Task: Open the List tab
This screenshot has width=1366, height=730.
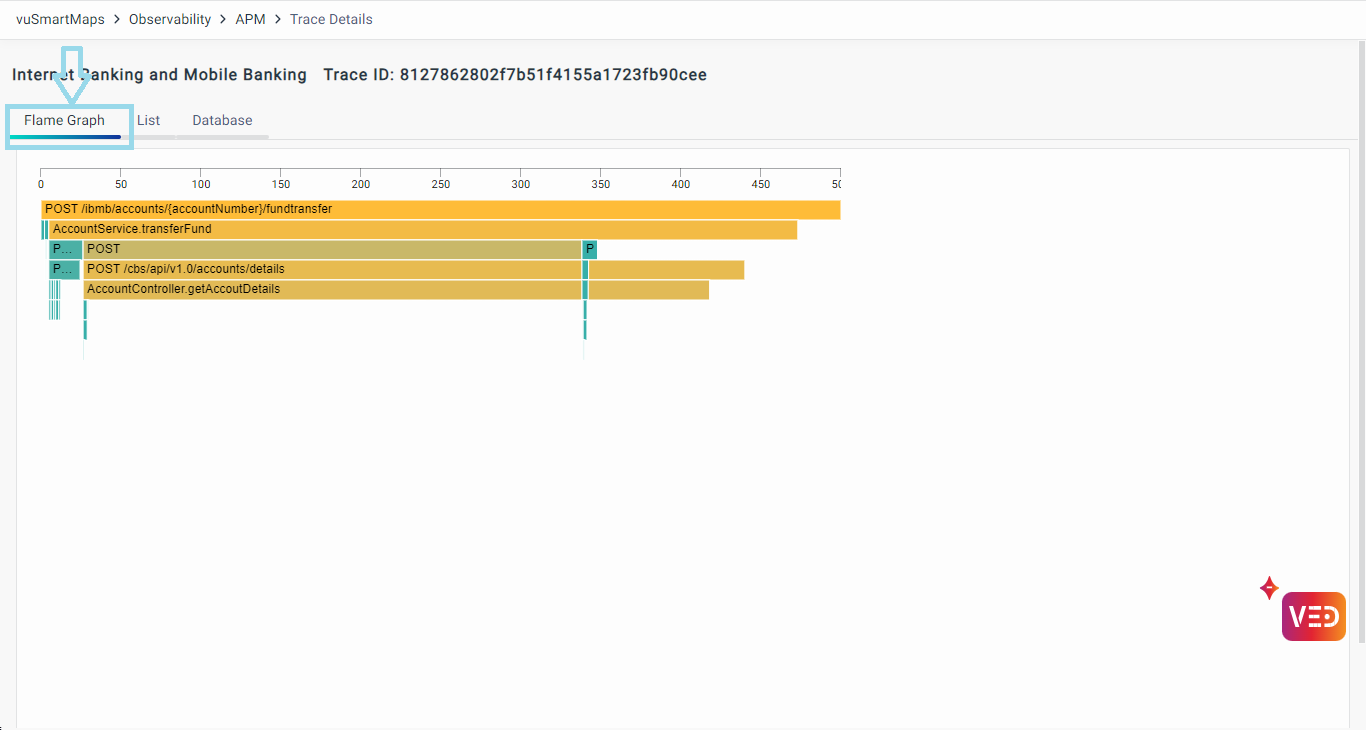Action: pyautogui.click(x=148, y=121)
